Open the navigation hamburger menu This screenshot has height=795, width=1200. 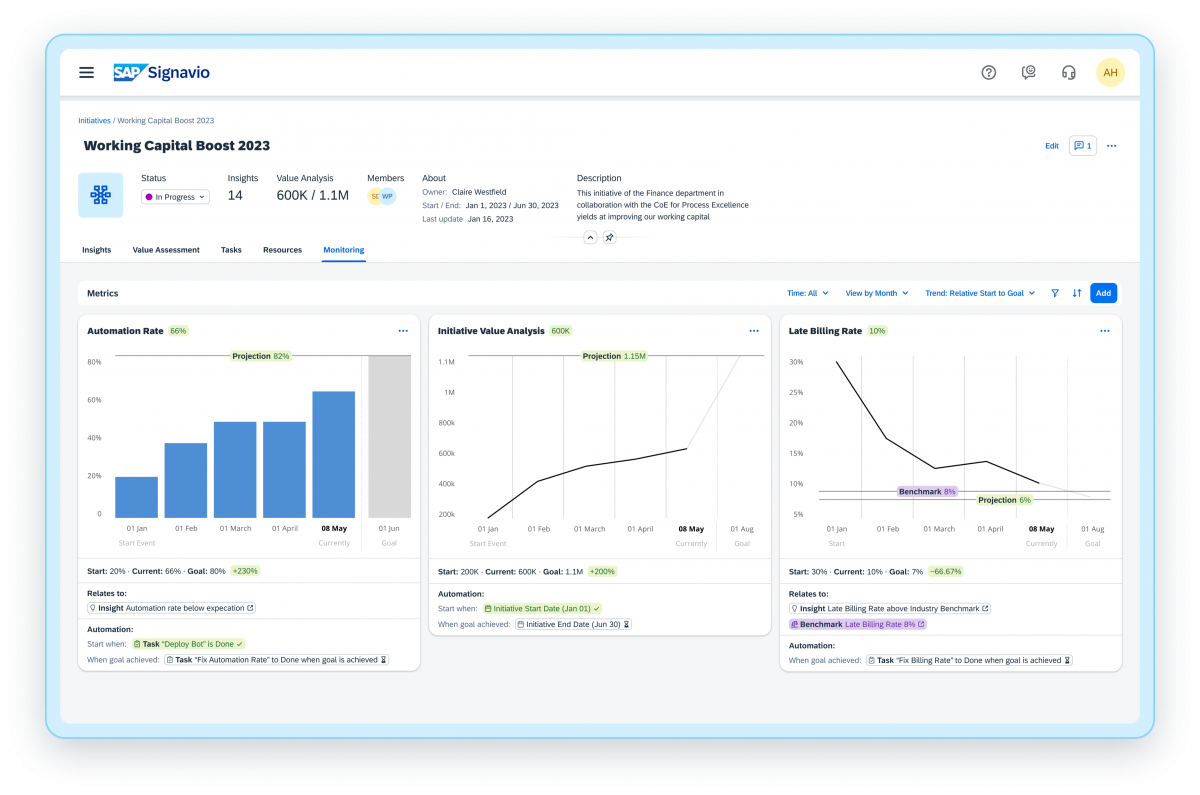pyautogui.click(x=86, y=71)
